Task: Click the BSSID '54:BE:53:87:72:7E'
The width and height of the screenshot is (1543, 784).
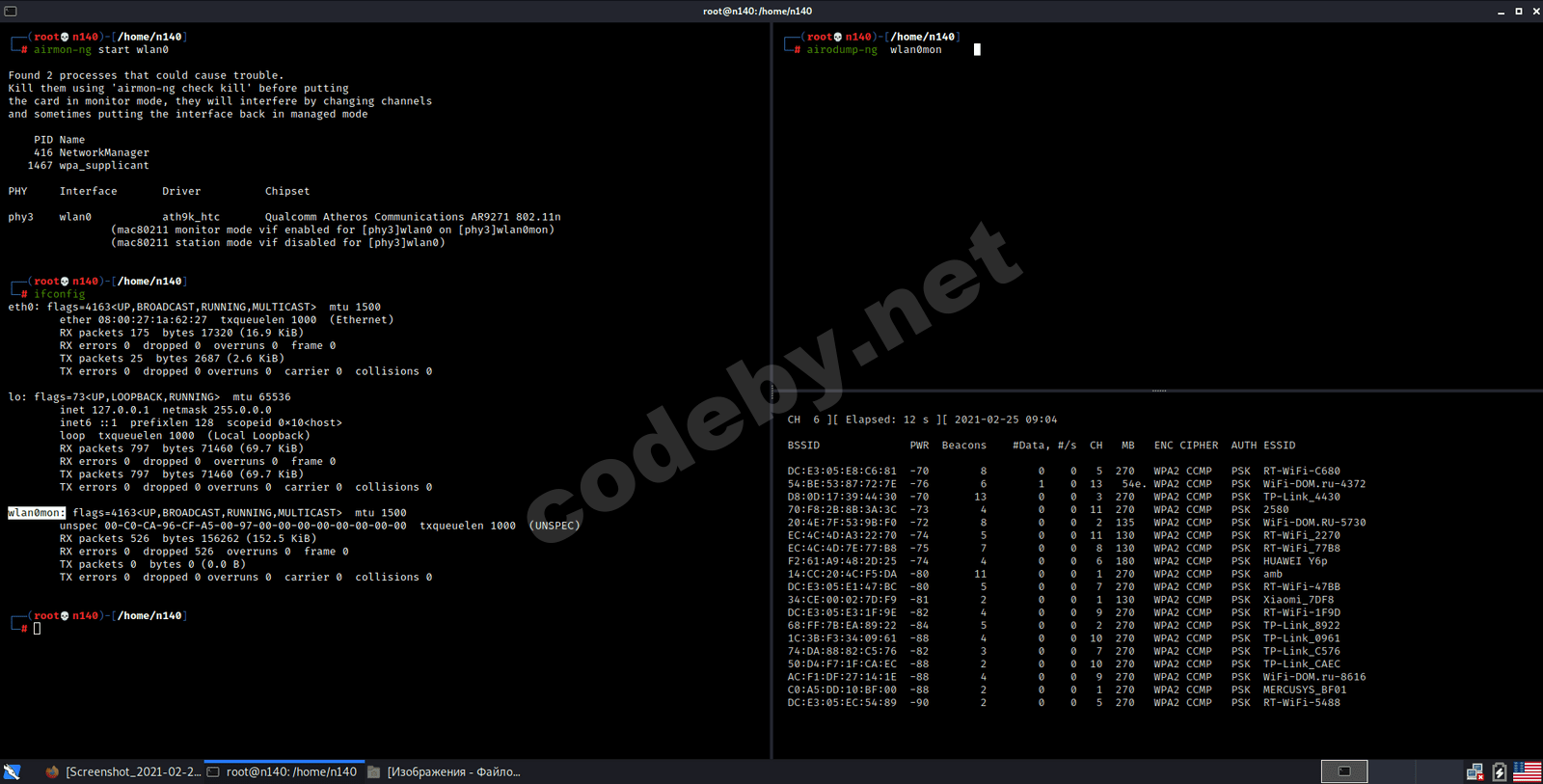Action: 842,484
